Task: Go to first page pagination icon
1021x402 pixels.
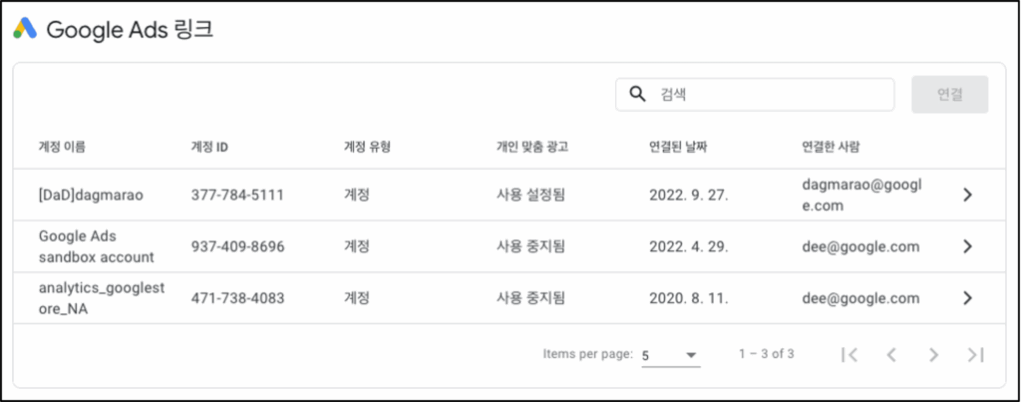Action: tap(849, 354)
